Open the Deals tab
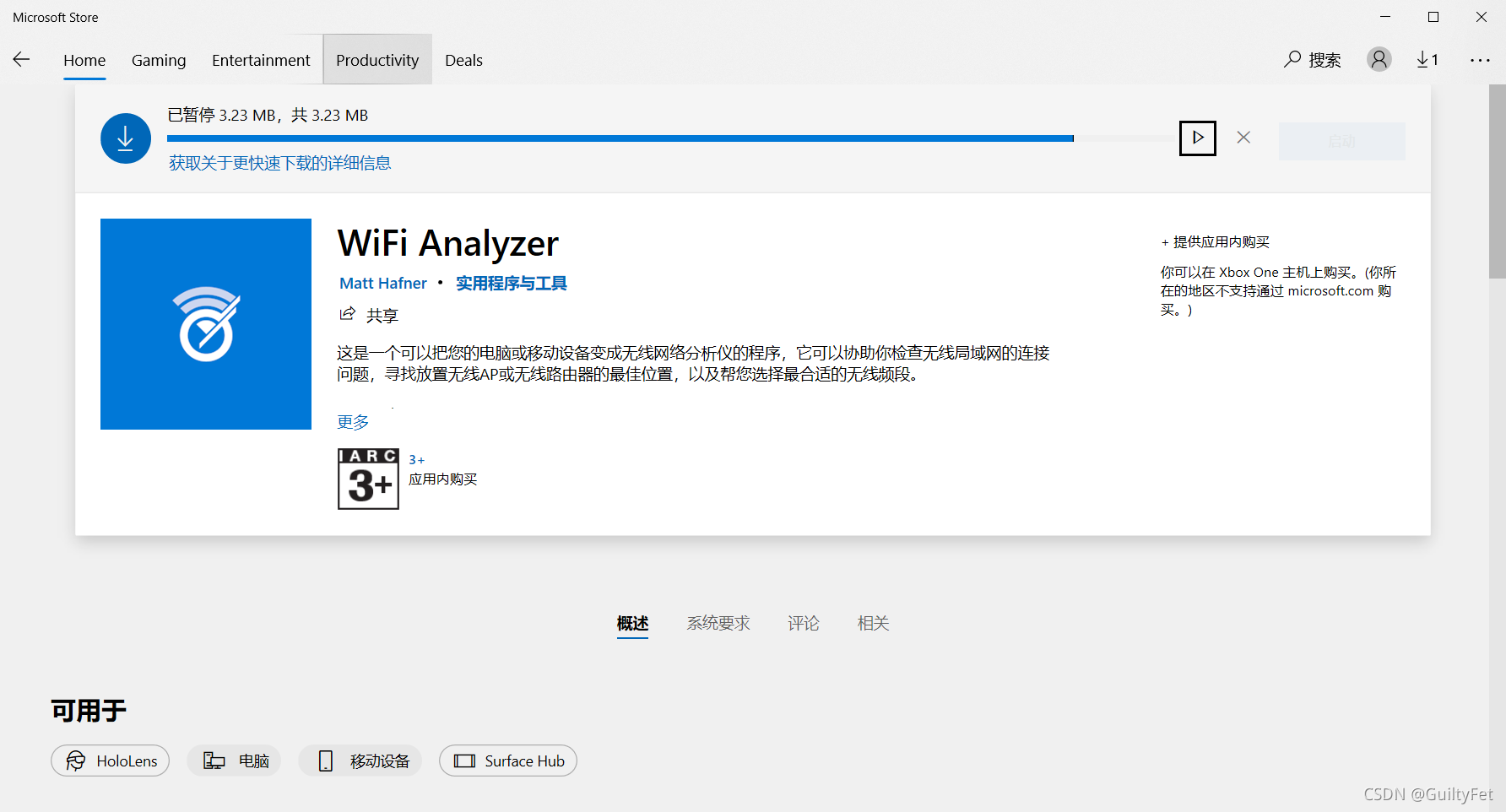Image resolution: width=1506 pixels, height=812 pixels. click(463, 60)
